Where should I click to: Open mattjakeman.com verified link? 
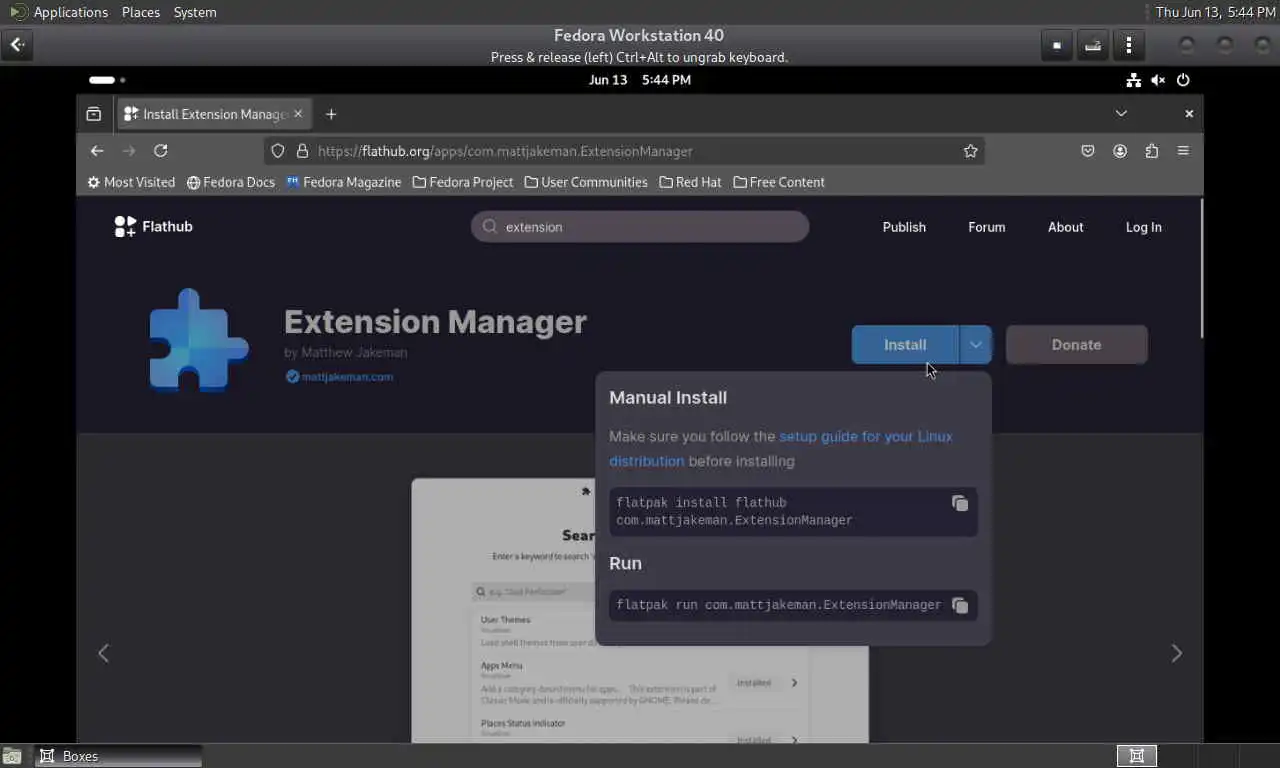click(339, 377)
